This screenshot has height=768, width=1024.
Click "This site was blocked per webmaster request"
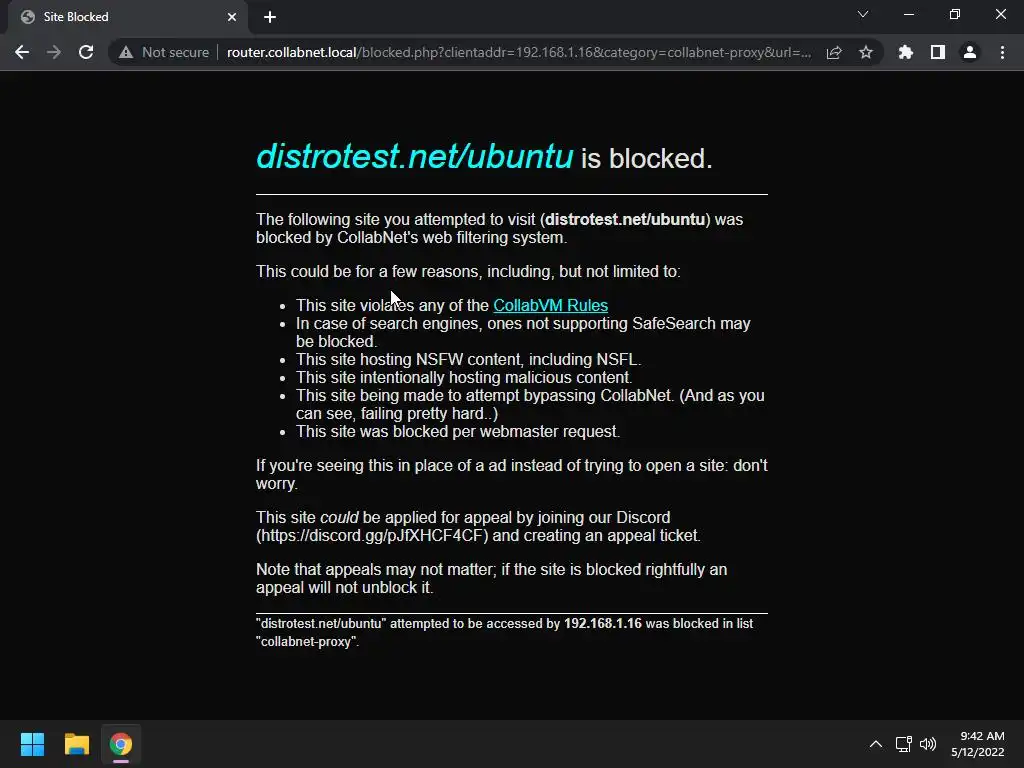[x=458, y=431]
